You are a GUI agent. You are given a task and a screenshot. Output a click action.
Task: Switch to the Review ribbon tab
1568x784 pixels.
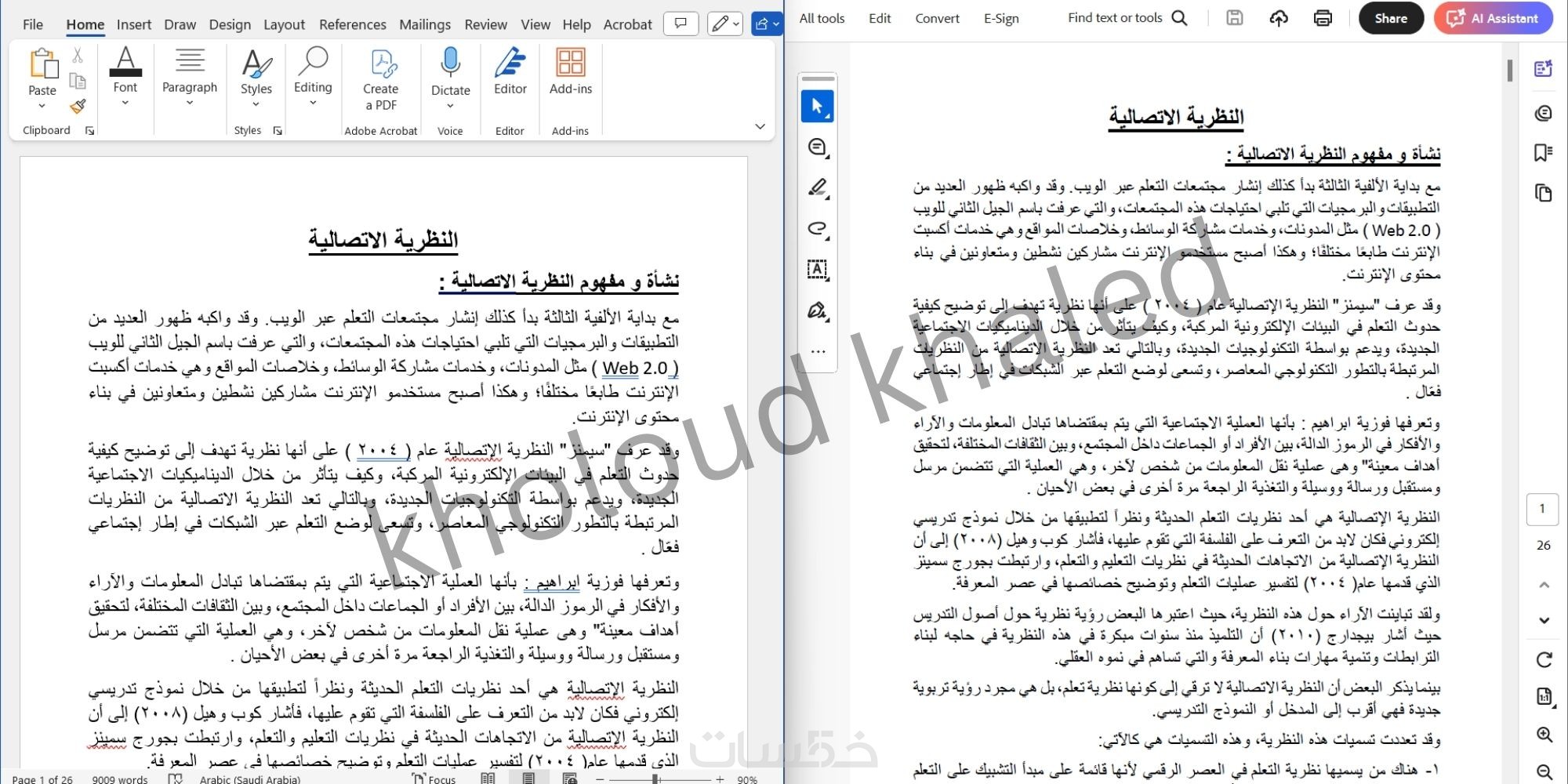(x=486, y=24)
